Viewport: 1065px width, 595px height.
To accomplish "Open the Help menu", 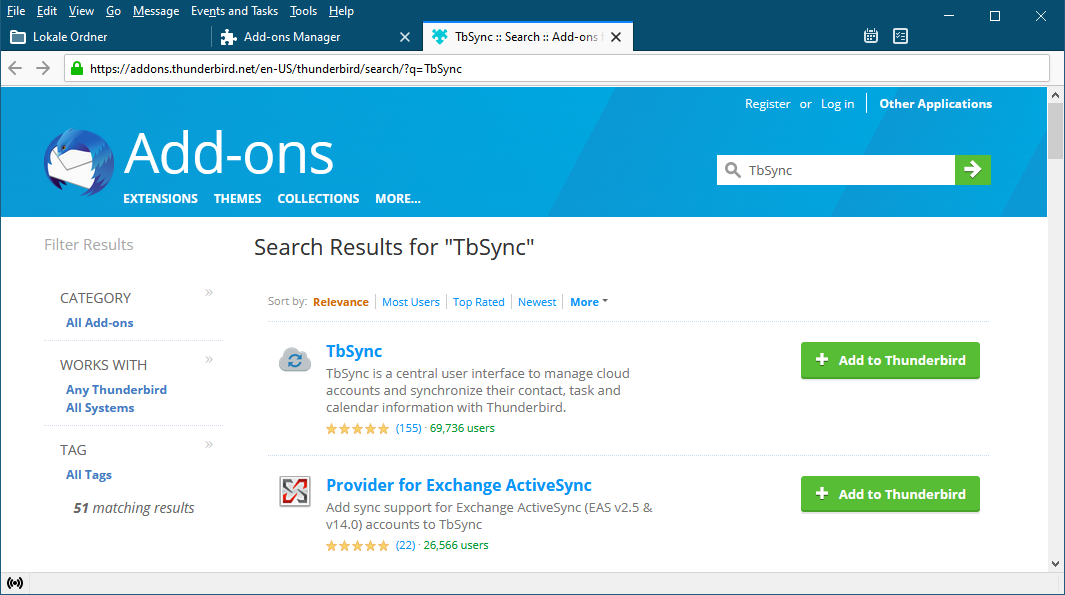I will coord(341,11).
